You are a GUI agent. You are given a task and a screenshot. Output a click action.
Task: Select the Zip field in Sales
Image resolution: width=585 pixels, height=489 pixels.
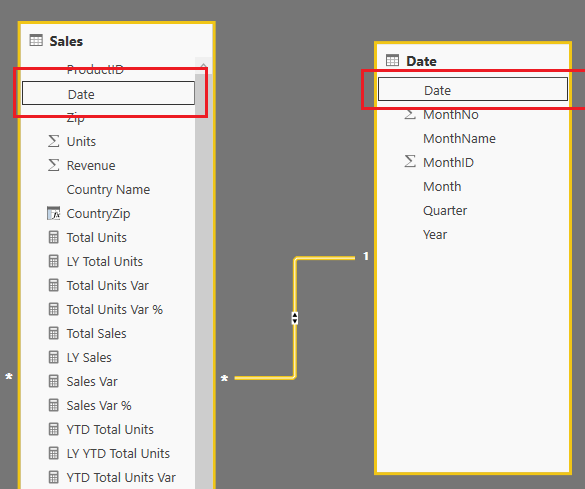coord(75,117)
